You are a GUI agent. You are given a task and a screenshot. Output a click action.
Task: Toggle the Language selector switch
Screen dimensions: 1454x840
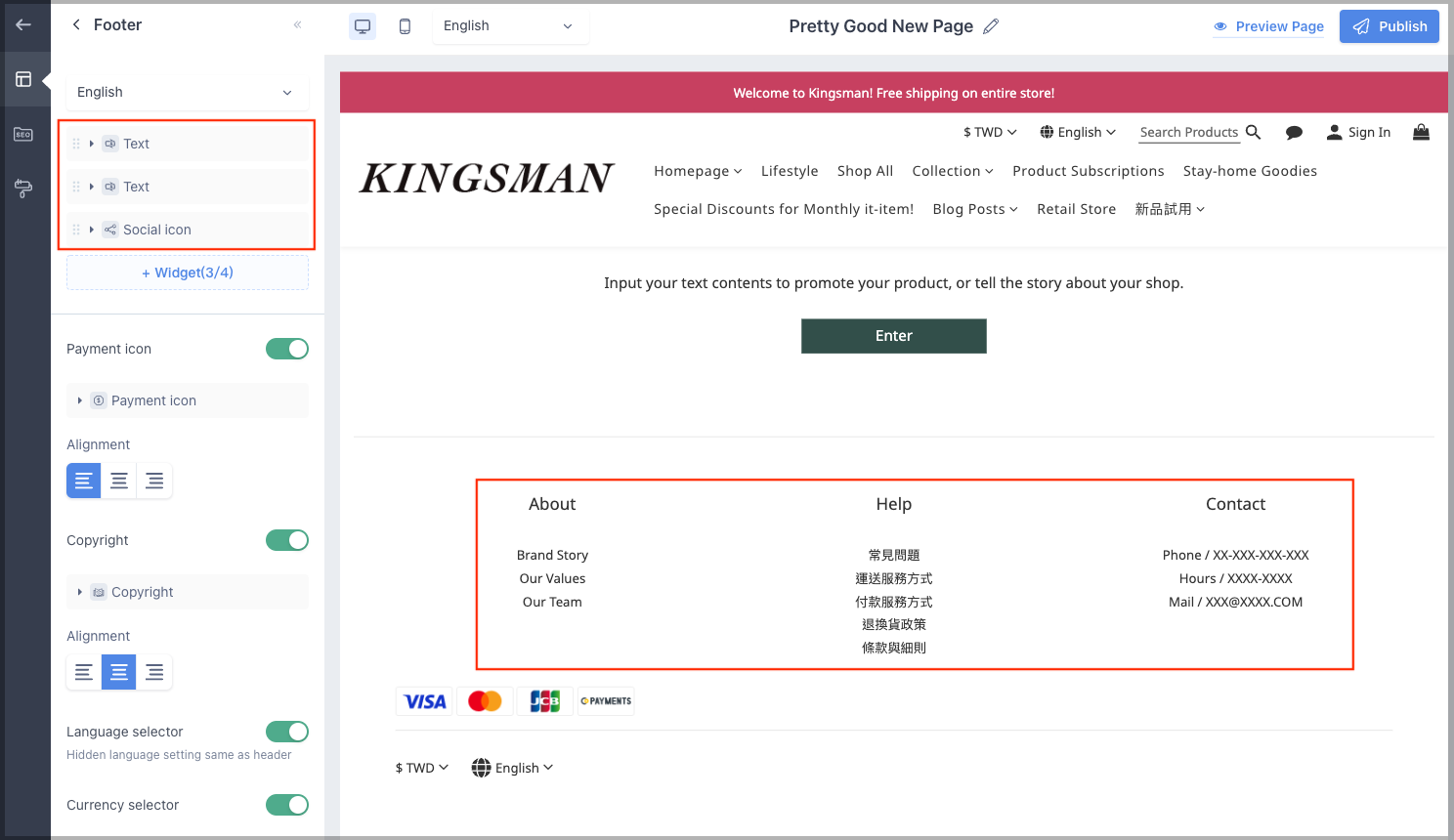(x=287, y=732)
